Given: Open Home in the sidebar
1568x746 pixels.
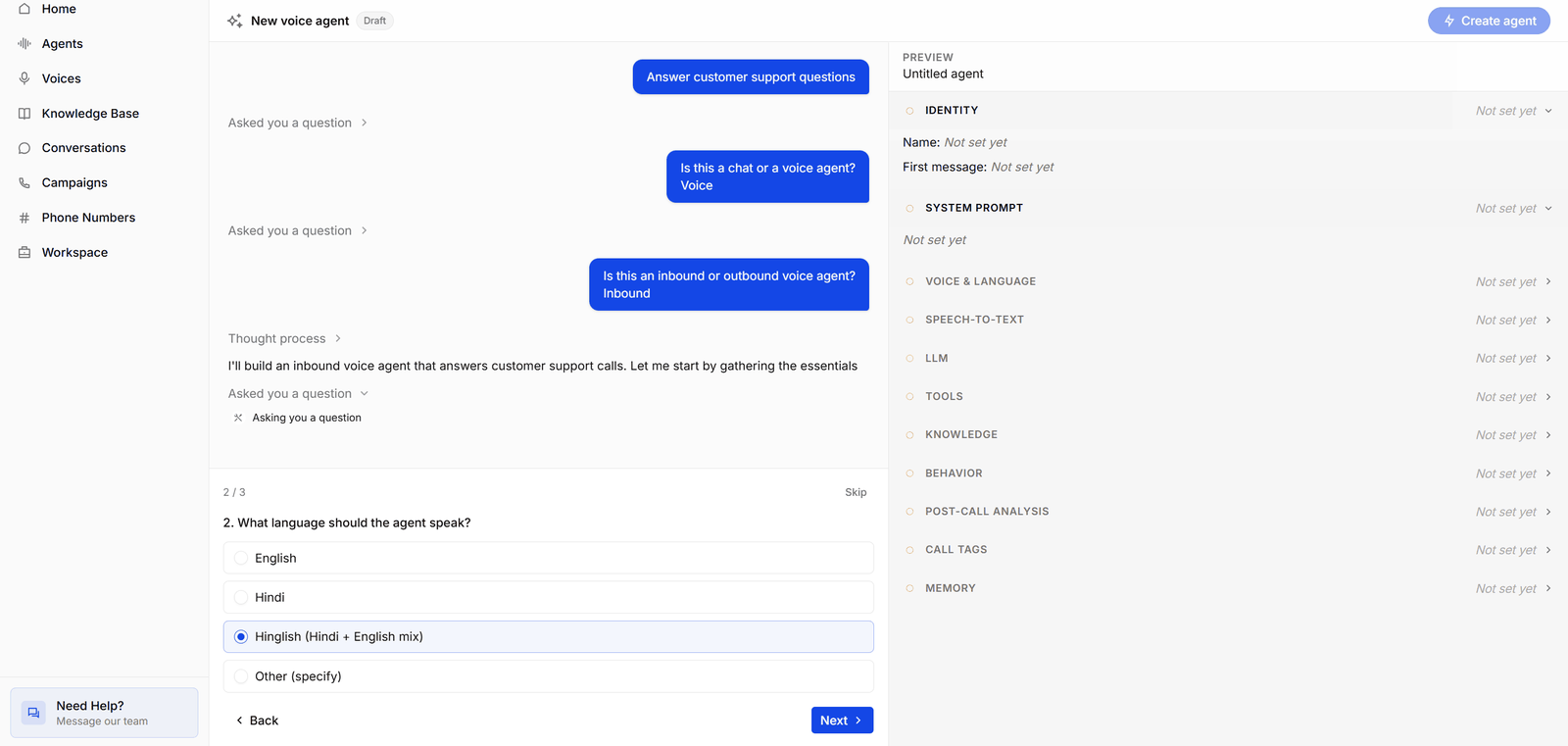Looking at the screenshot, I should [59, 9].
